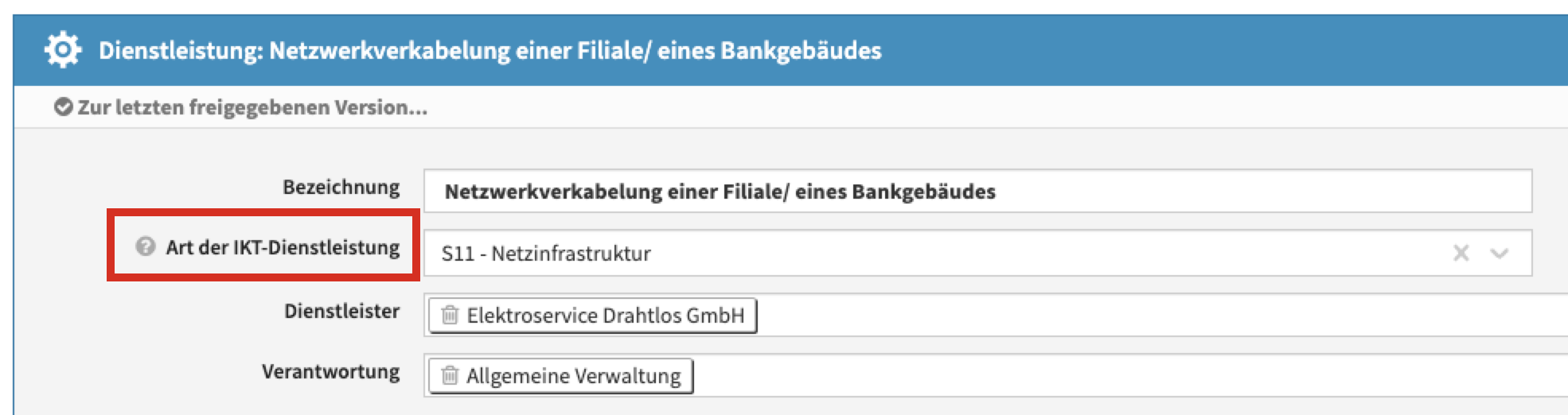Open 'Zur letzten freigegebenen Version...' link
1568x415 pixels.
coord(252,107)
